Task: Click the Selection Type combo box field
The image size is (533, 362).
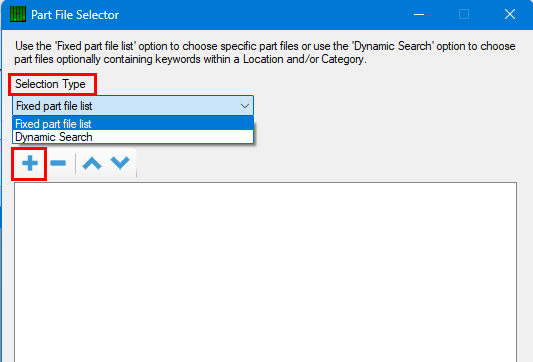Action: pyautogui.click(x=133, y=106)
